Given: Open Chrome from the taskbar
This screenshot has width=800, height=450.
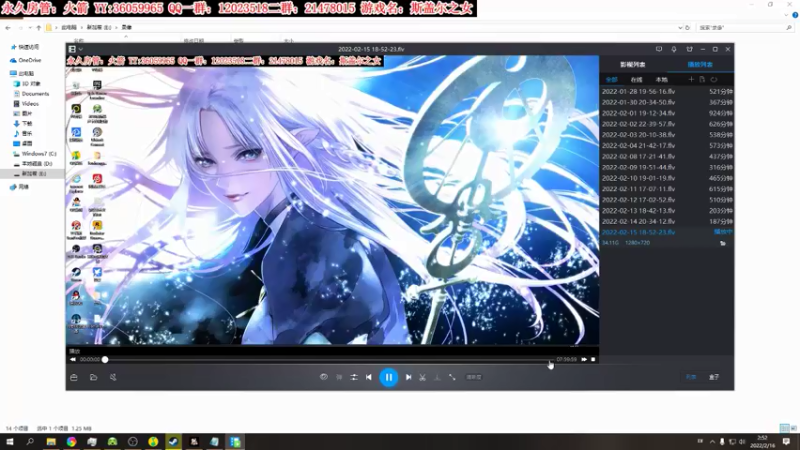Looking at the screenshot, I should point(71,442).
